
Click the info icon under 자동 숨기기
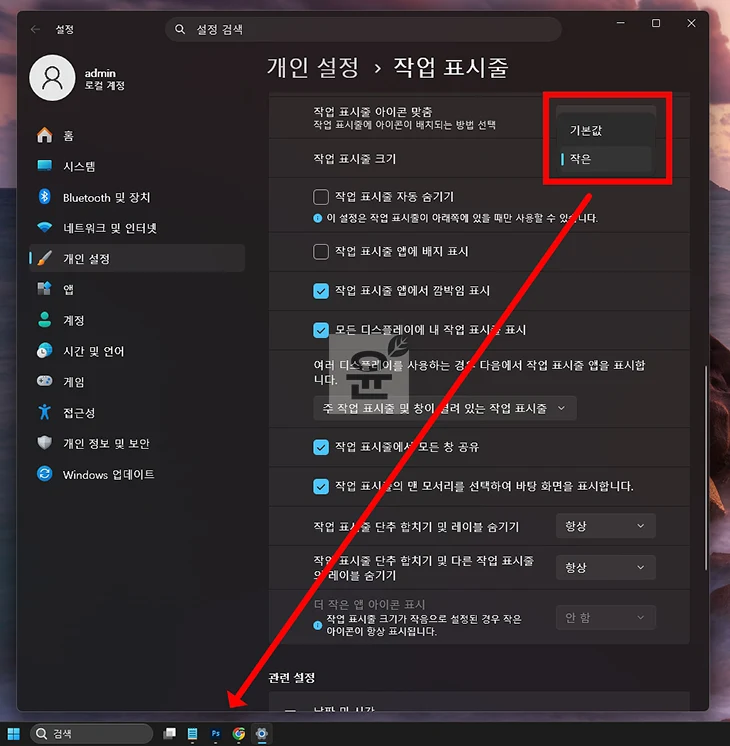coord(317,218)
